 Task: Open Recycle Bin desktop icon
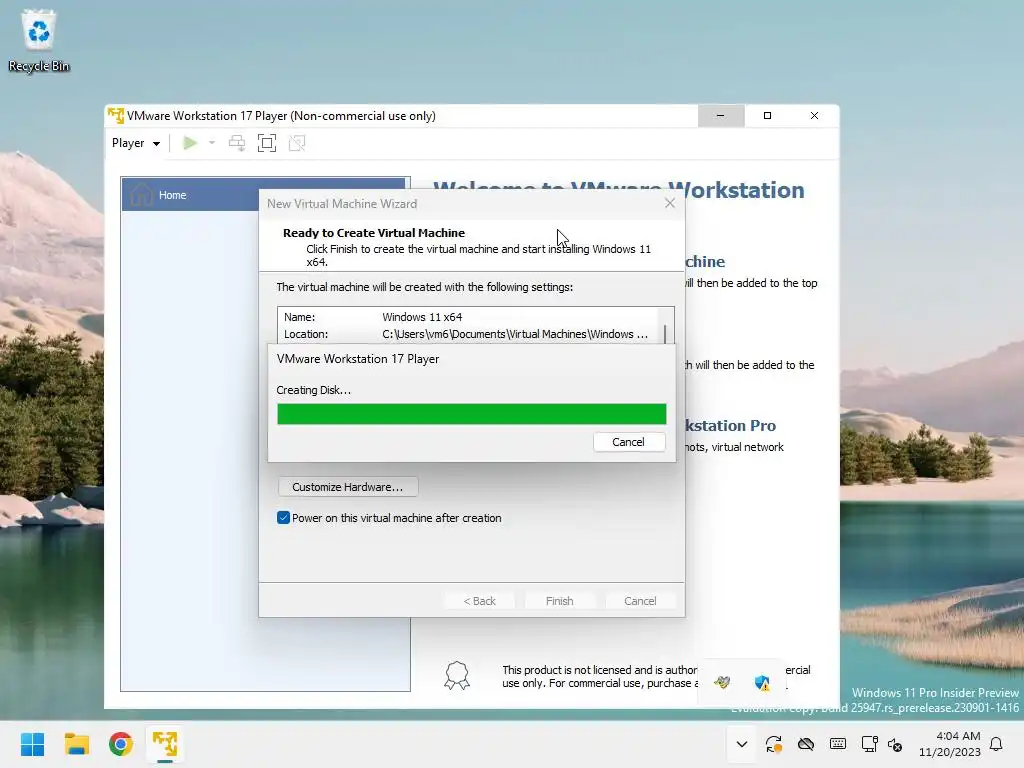(x=39, y=40)
